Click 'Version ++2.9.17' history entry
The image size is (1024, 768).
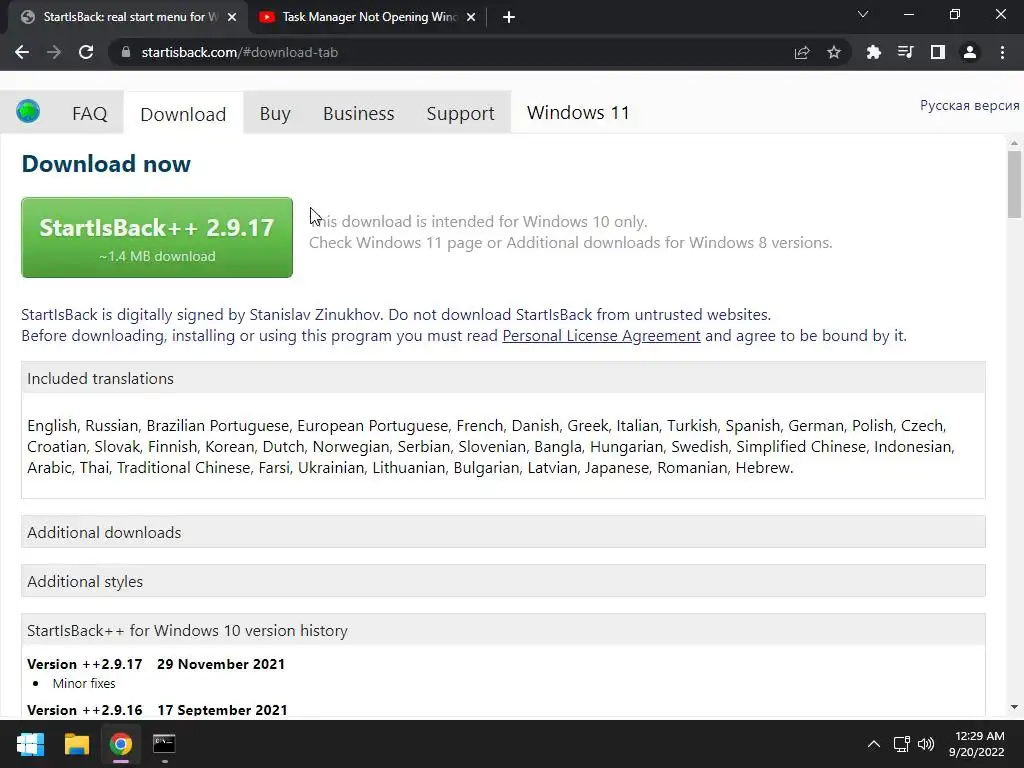click(85, 664)
